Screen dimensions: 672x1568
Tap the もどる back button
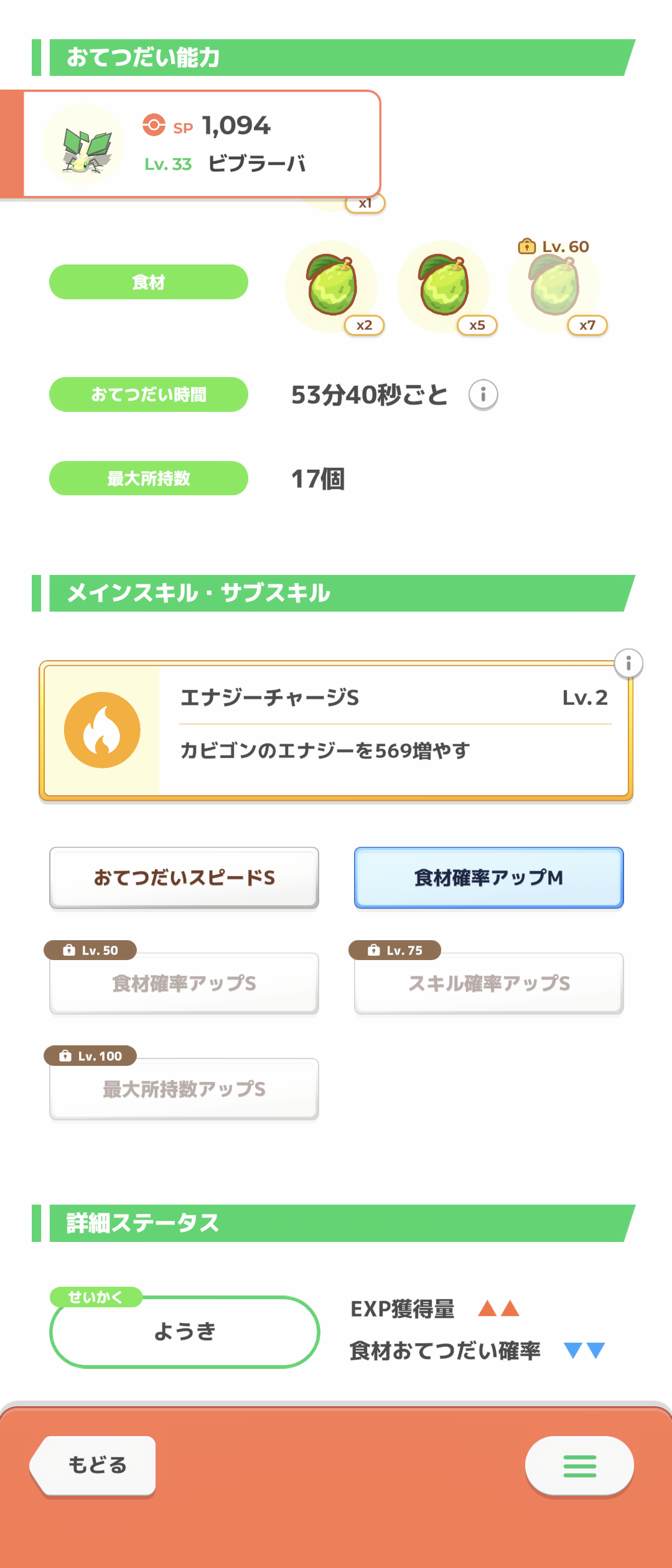95,1465
